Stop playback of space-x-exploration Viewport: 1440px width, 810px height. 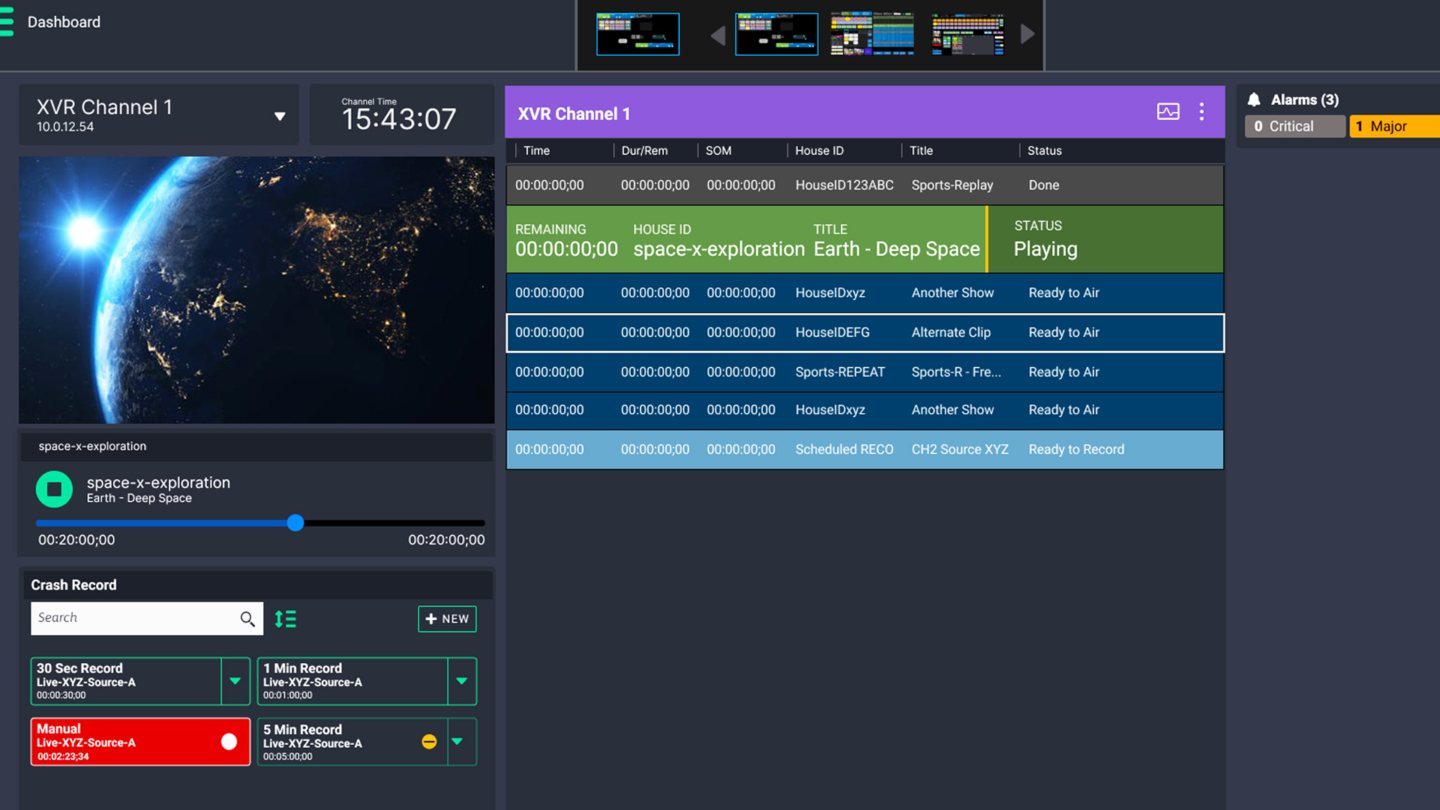pyautogui.click(x=54, y=489)
